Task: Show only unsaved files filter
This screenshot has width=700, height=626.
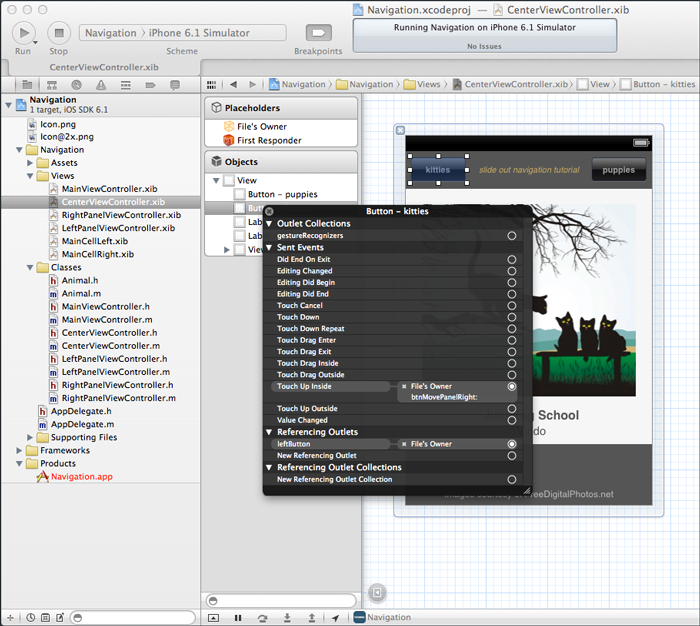Action: (x=60, y=618)
